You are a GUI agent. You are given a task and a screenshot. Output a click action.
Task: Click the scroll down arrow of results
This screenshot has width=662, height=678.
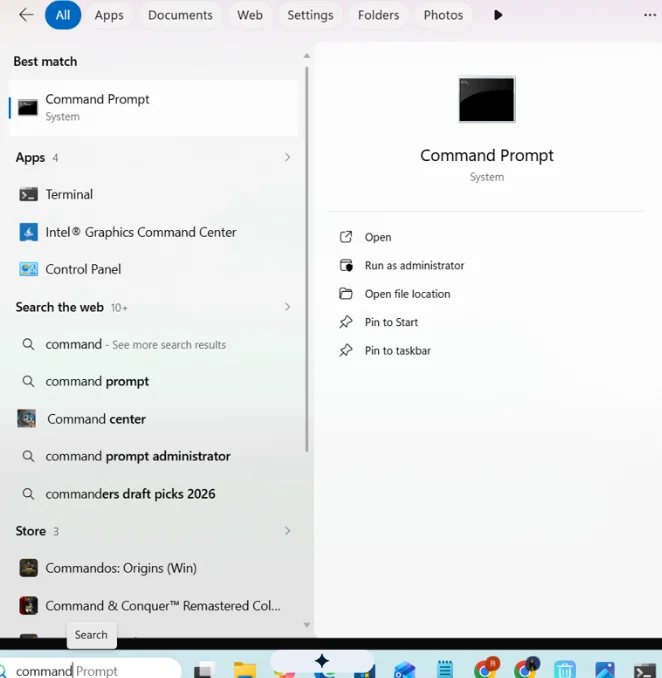click(307, 625)
